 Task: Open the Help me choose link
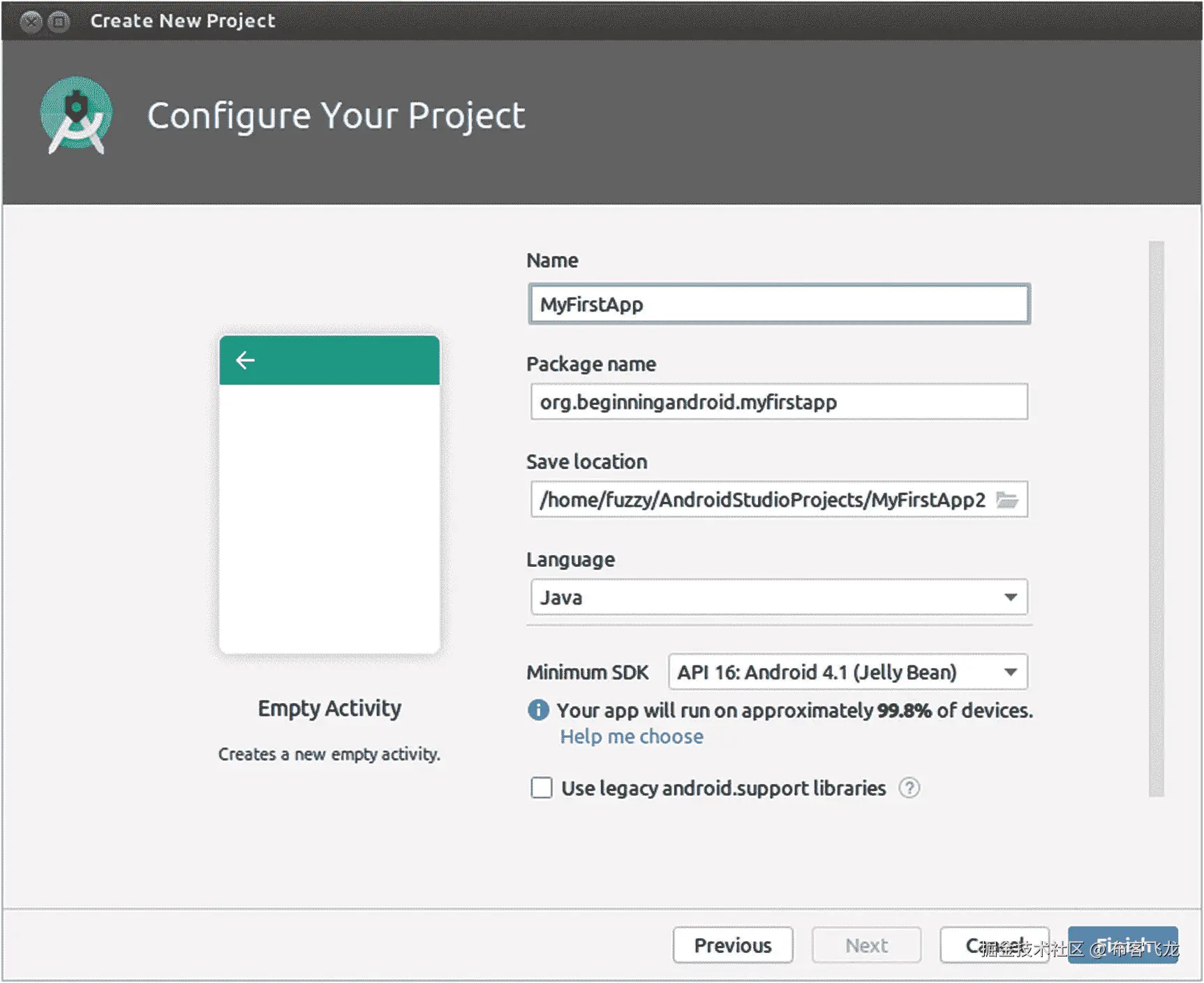pyautogui.click(x=632, y=737)
